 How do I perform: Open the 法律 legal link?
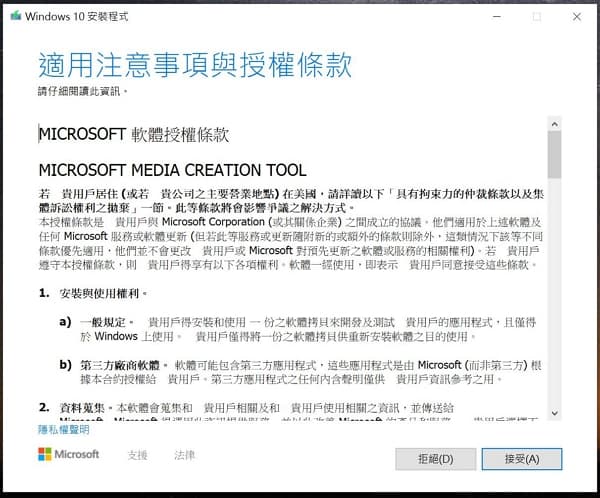pyautogui.click(x=184, y=455)
